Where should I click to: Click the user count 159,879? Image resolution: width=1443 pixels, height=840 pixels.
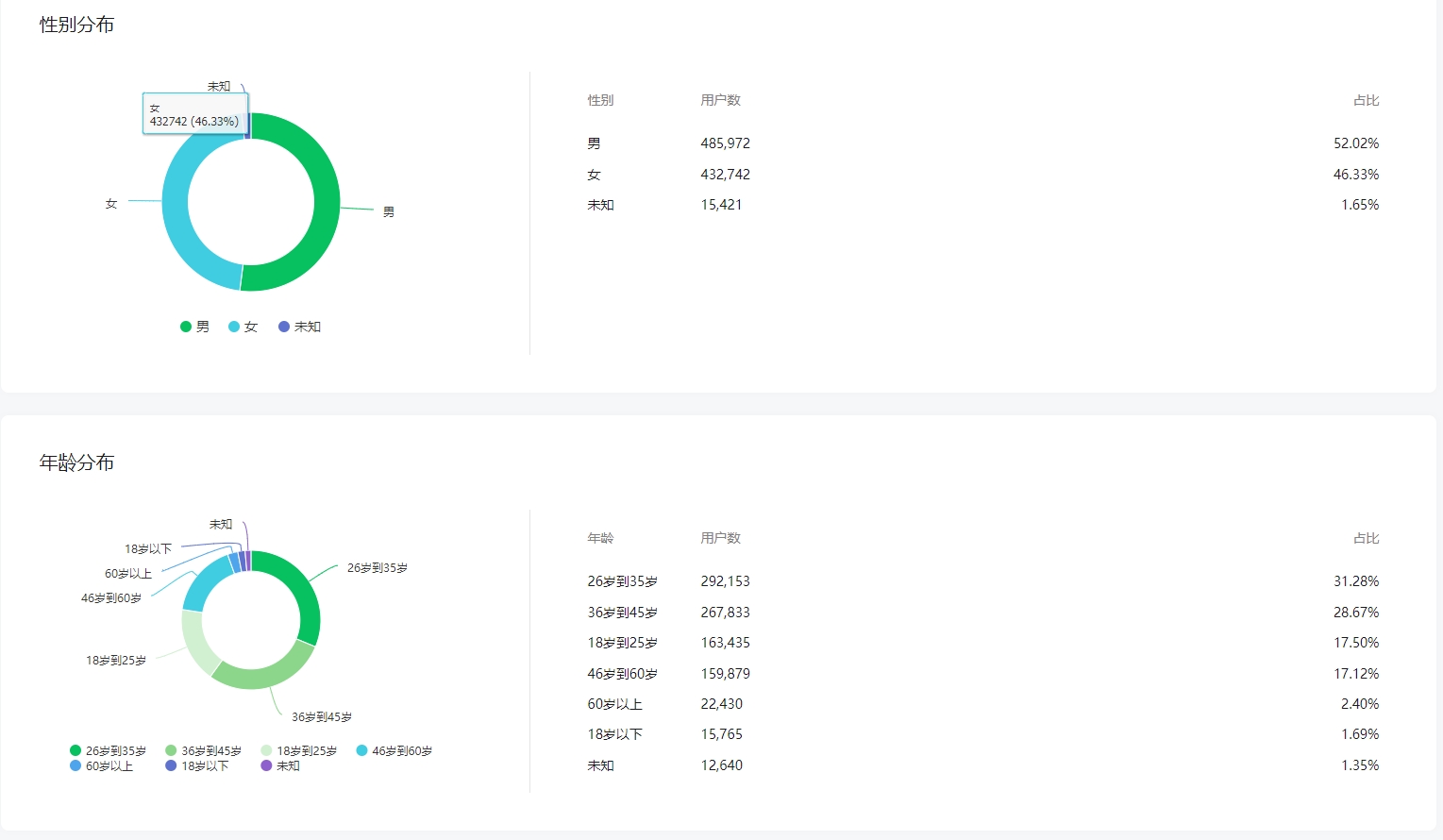point(725,674)
